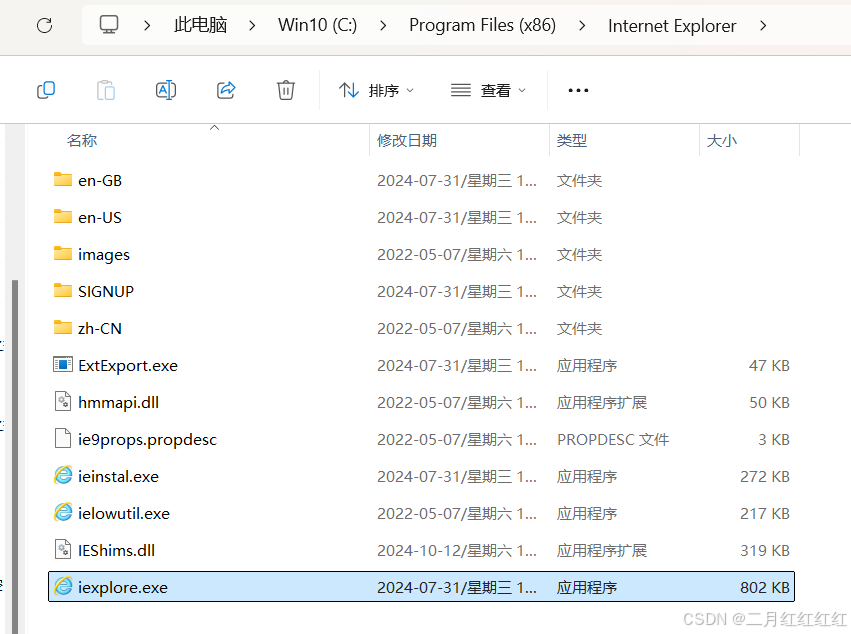The height and width of the screenshot is (634, 851).
Task: Expand chevron after 此电脑
Action: (252, 26)
